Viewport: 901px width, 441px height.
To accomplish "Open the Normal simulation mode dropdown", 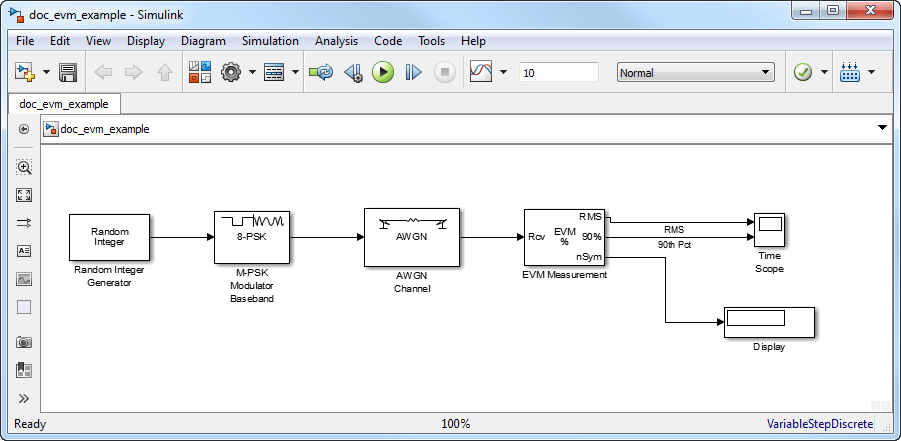I will (x=695, y=73).
